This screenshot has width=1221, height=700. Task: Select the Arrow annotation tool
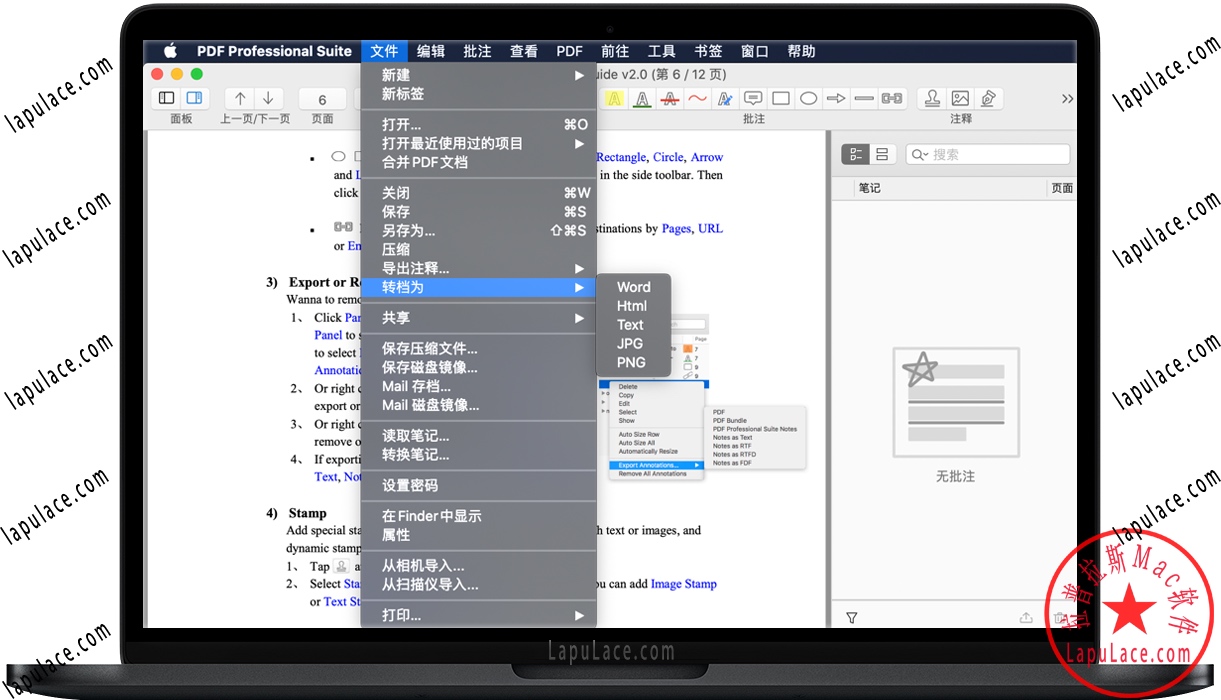pyautogui.click(x=836, y=98)
